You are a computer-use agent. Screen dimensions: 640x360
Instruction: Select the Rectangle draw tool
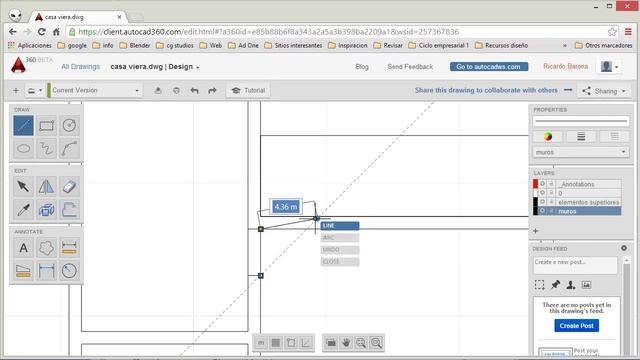coord(46,126)
